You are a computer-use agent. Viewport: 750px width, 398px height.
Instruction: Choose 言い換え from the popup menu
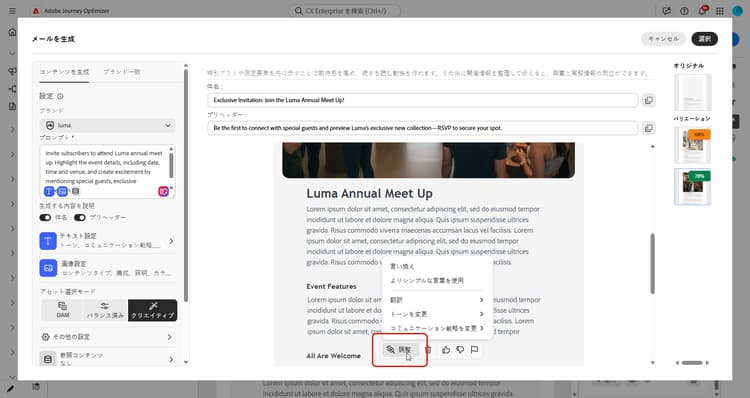(402, 266)
